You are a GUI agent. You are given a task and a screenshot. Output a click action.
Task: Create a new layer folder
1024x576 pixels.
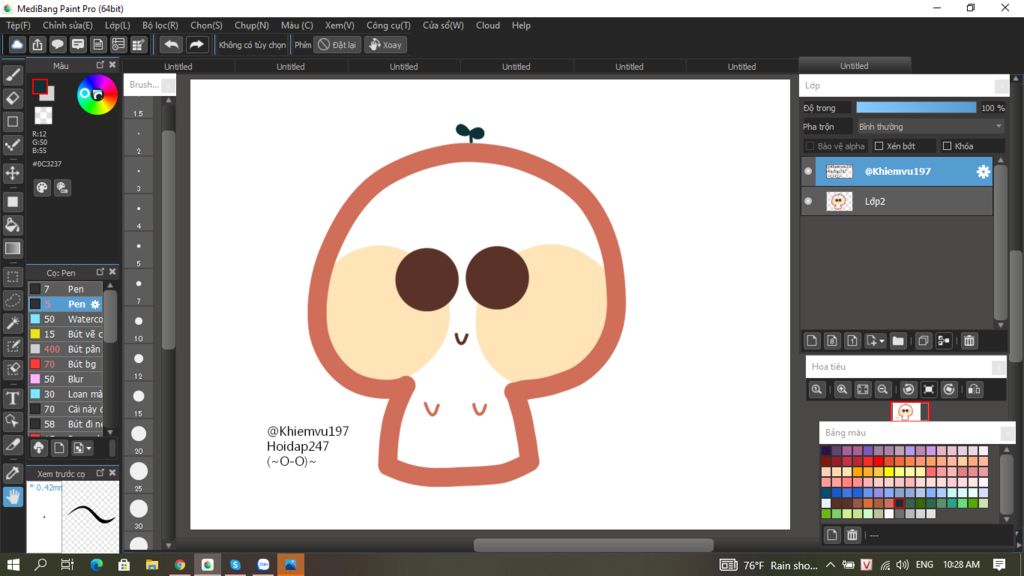(x=898, y=340)
